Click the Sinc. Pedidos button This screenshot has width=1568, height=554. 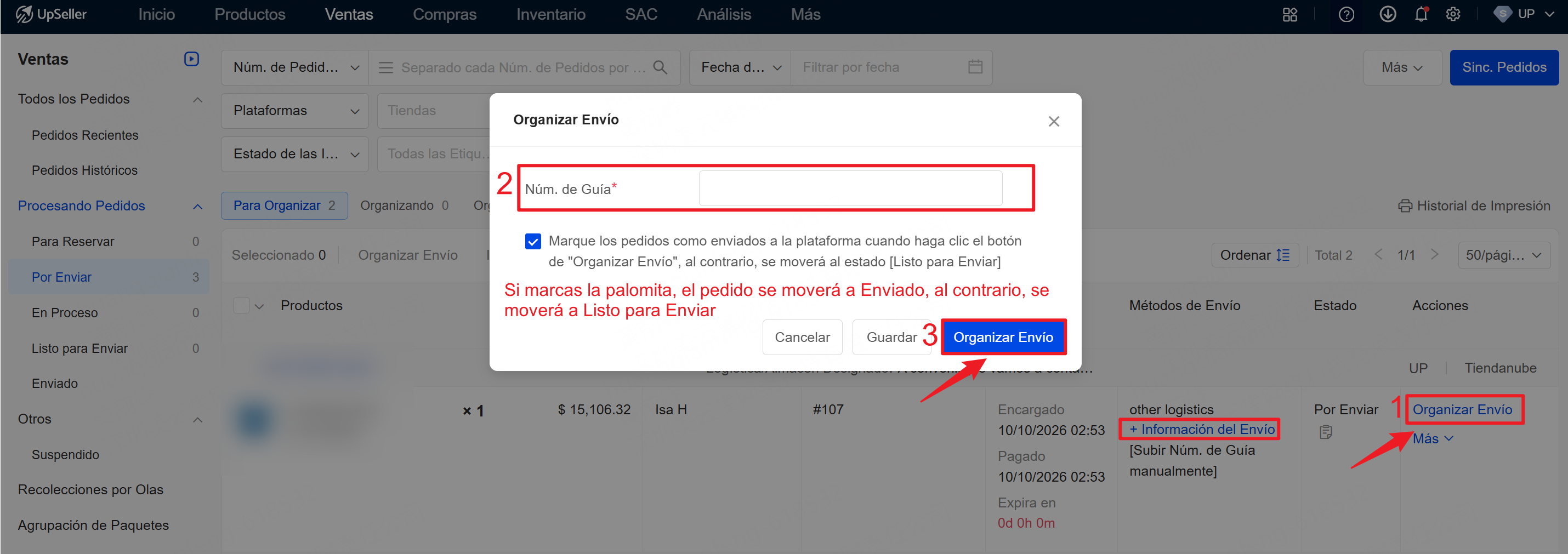coord(1503,67)
